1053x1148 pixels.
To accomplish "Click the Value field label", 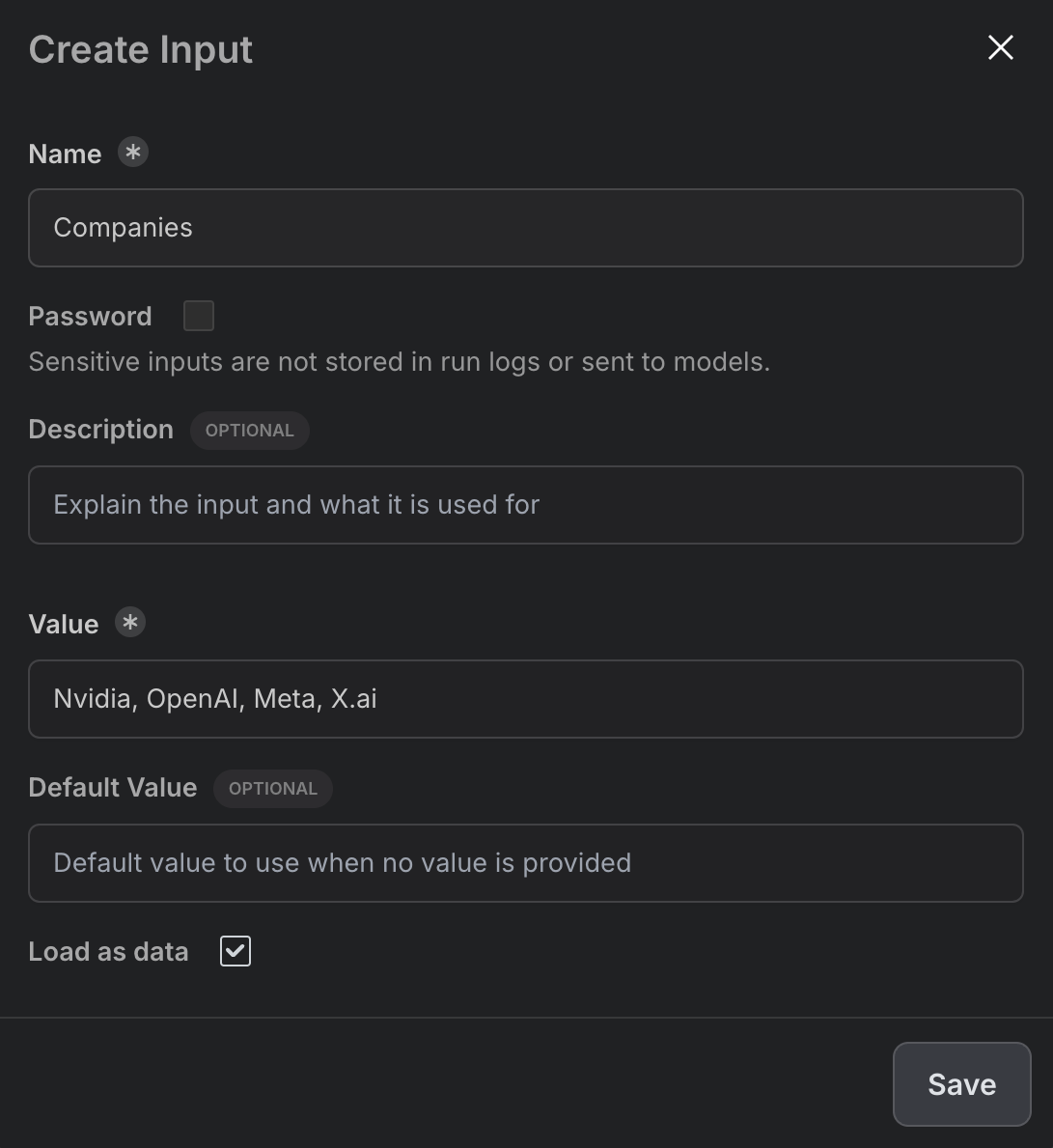I will 63,624.
